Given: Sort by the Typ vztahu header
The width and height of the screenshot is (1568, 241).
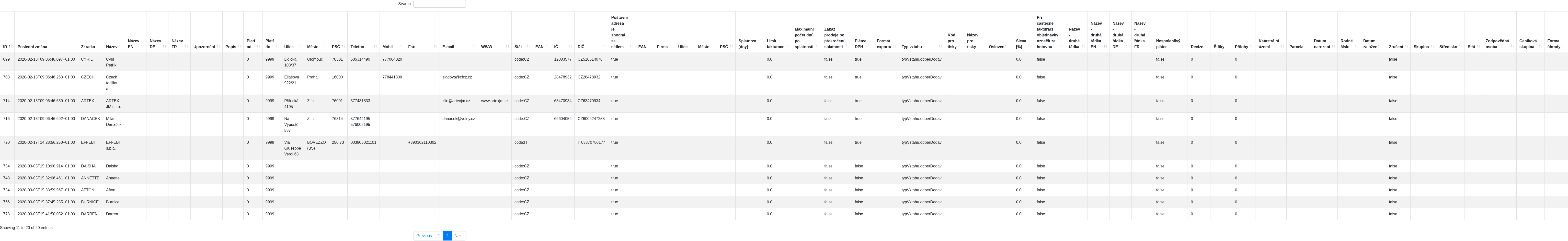Looking at the screenshot, I should coord(922,32).
